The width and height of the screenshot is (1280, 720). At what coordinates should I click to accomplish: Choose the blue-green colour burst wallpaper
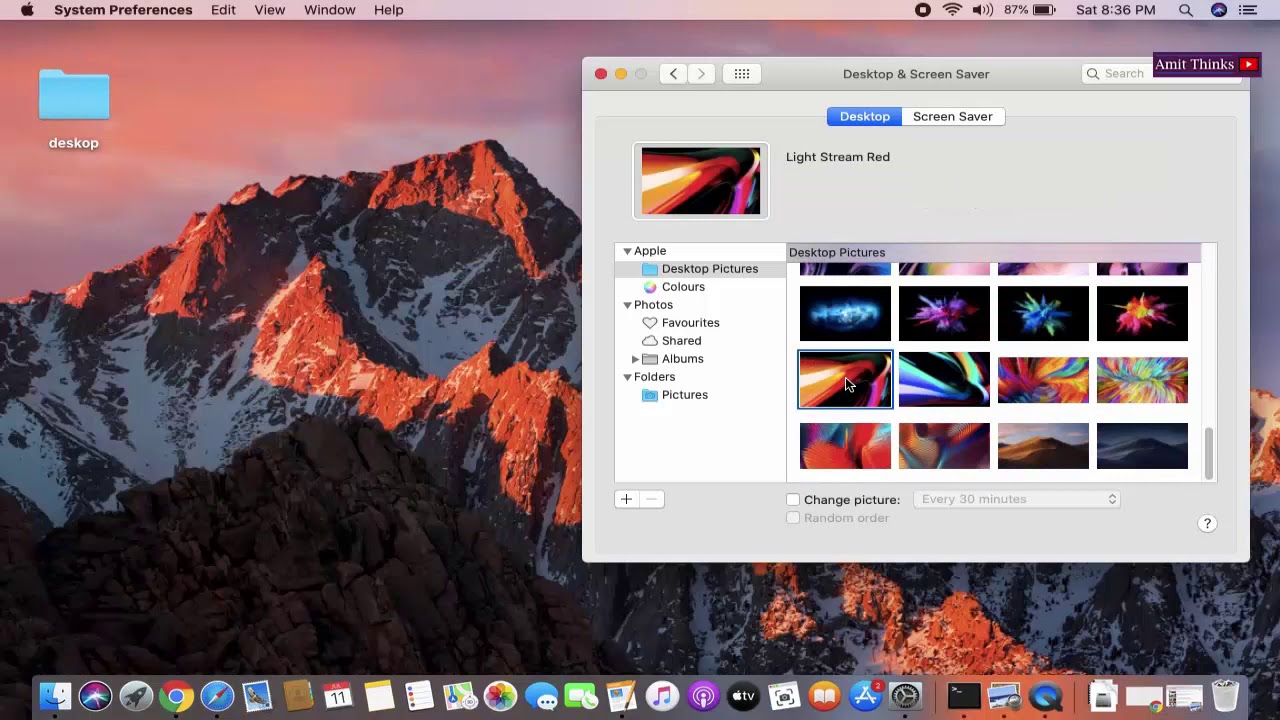click(1043, 314)
